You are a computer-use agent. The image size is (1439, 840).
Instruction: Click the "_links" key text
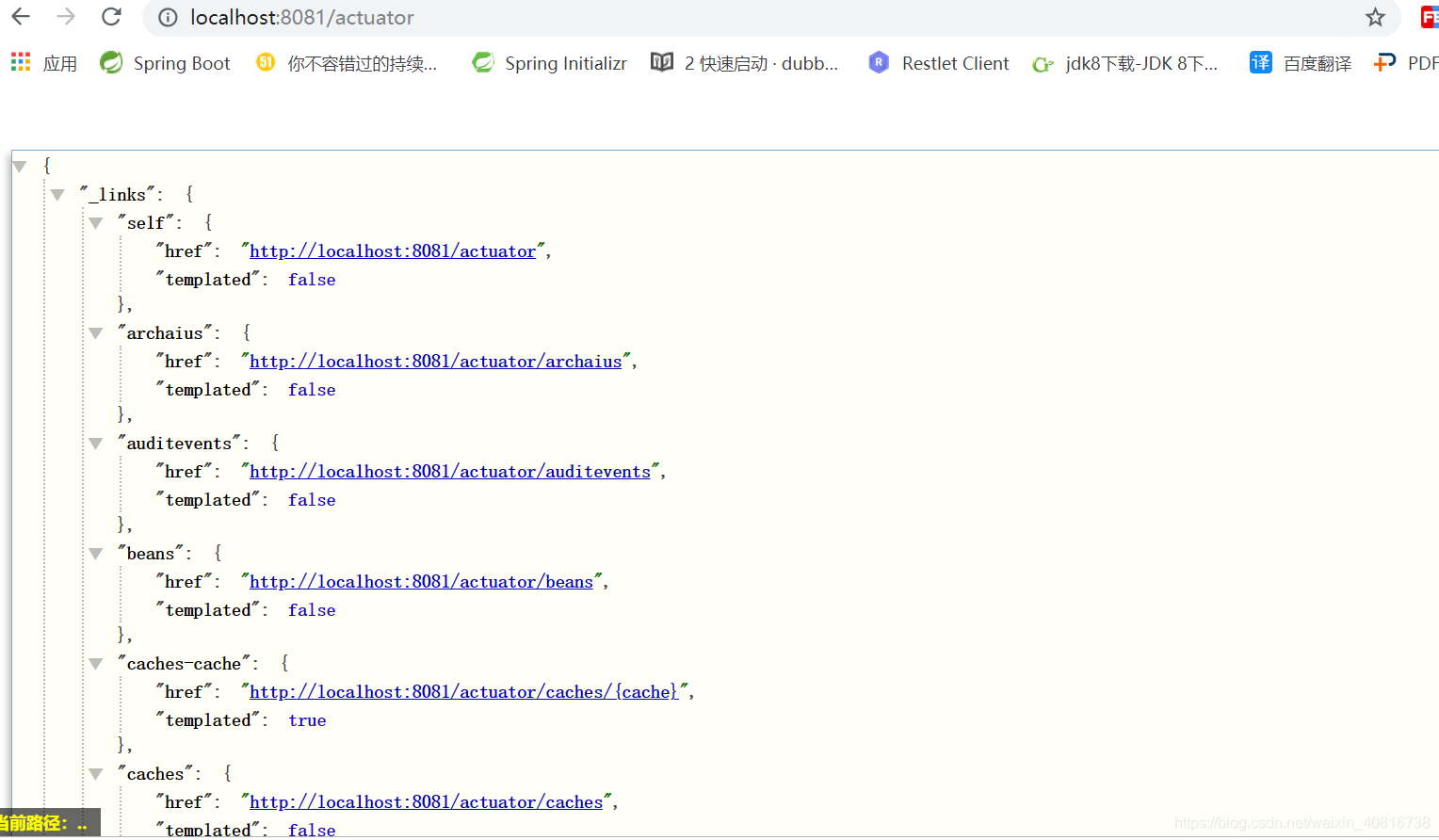[117, 195]
